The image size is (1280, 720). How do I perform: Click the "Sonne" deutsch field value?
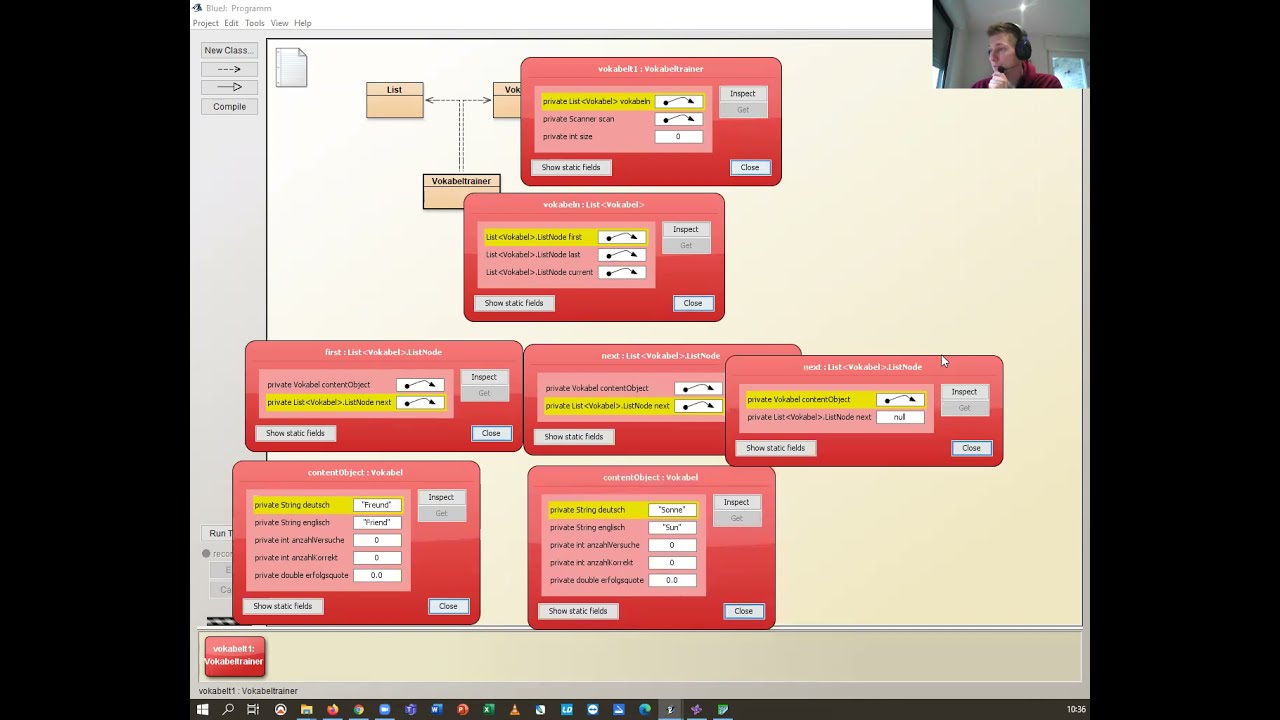(x=672, y=510)
